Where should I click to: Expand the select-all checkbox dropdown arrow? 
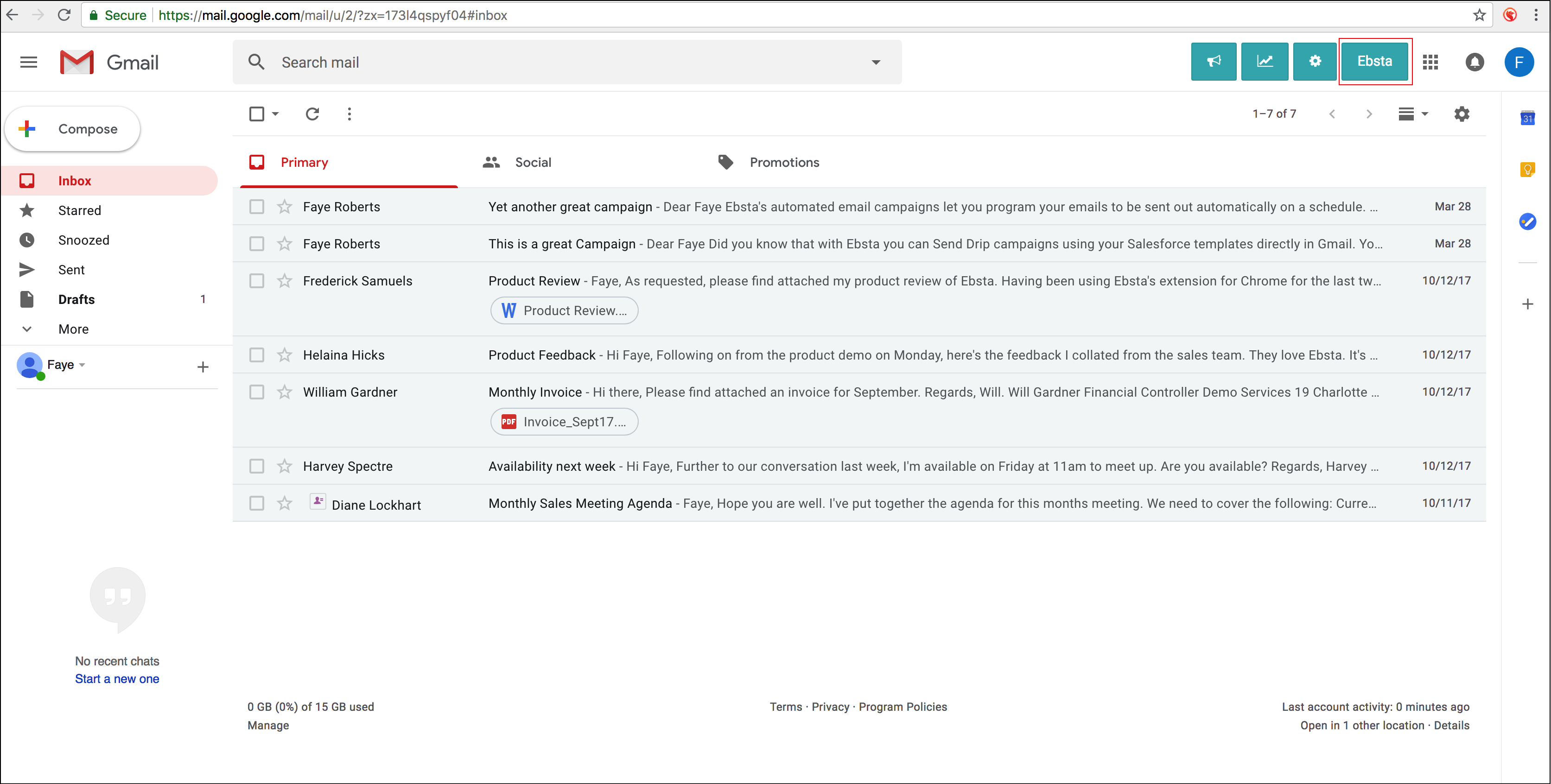coord(275,114)
